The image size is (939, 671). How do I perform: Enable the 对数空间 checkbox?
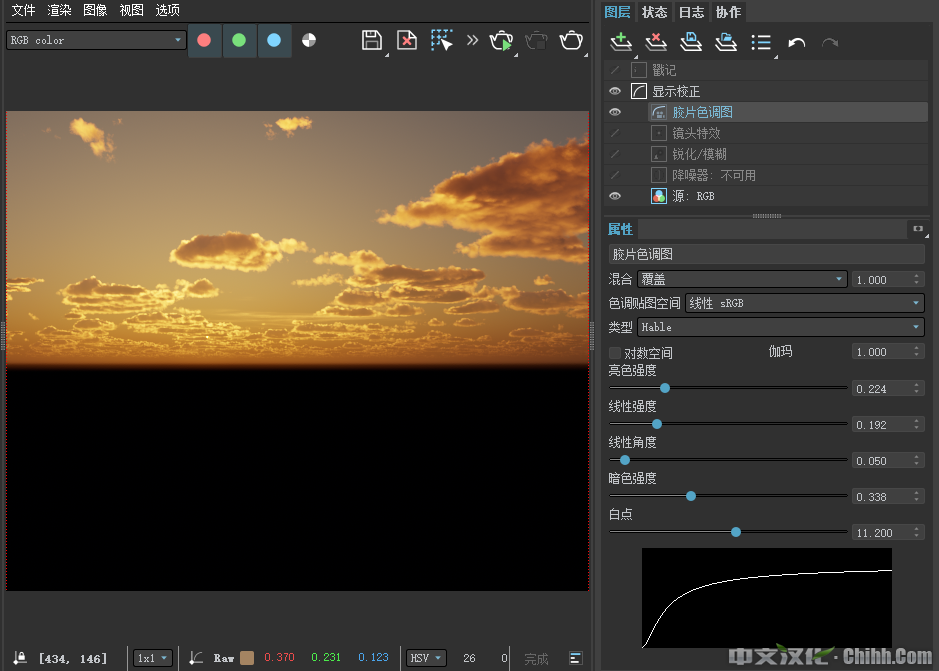pyautogui.click(x=615, y=353)
